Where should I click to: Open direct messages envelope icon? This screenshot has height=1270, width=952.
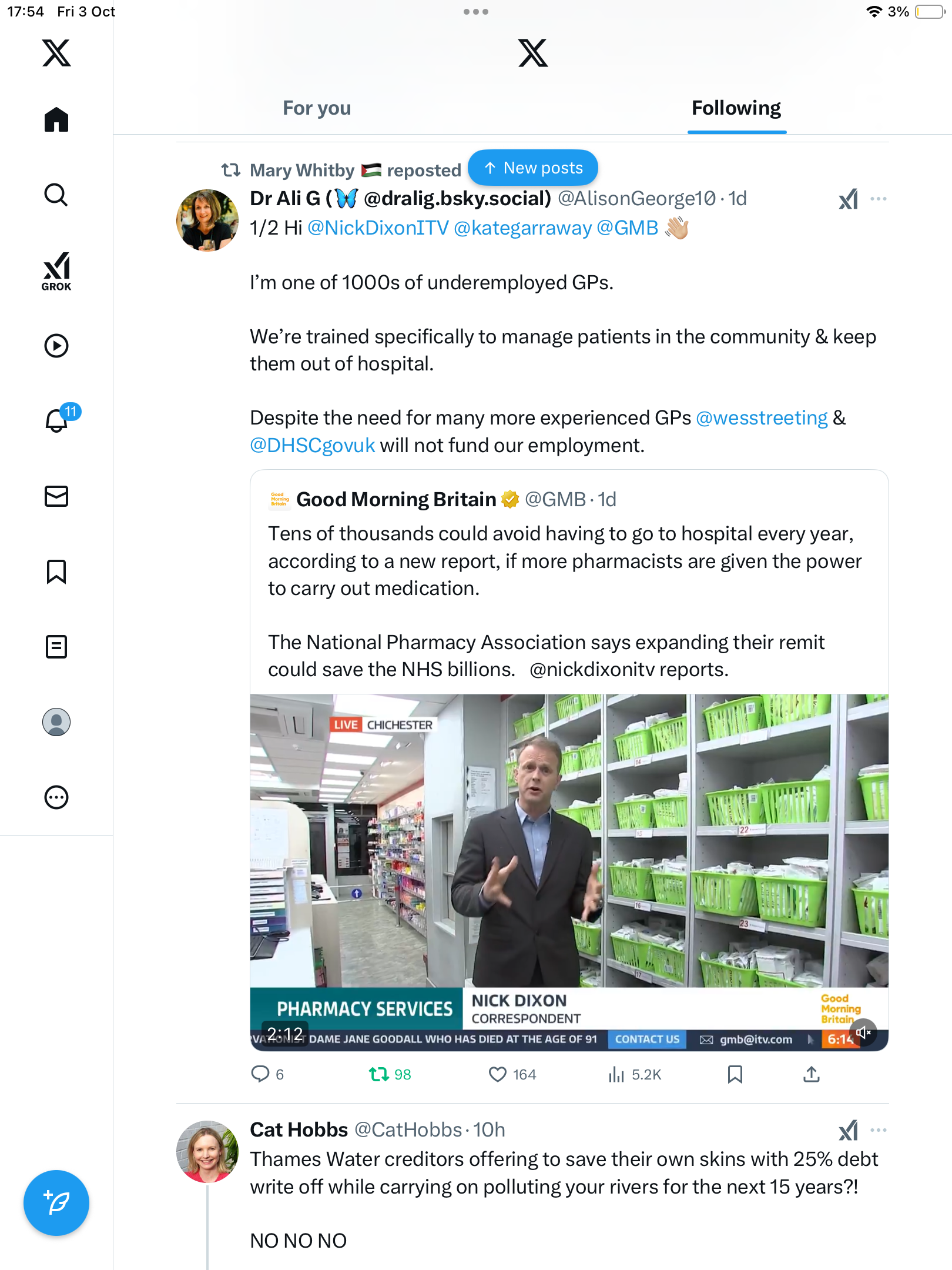pyautogui.click(x=56, y=496)
